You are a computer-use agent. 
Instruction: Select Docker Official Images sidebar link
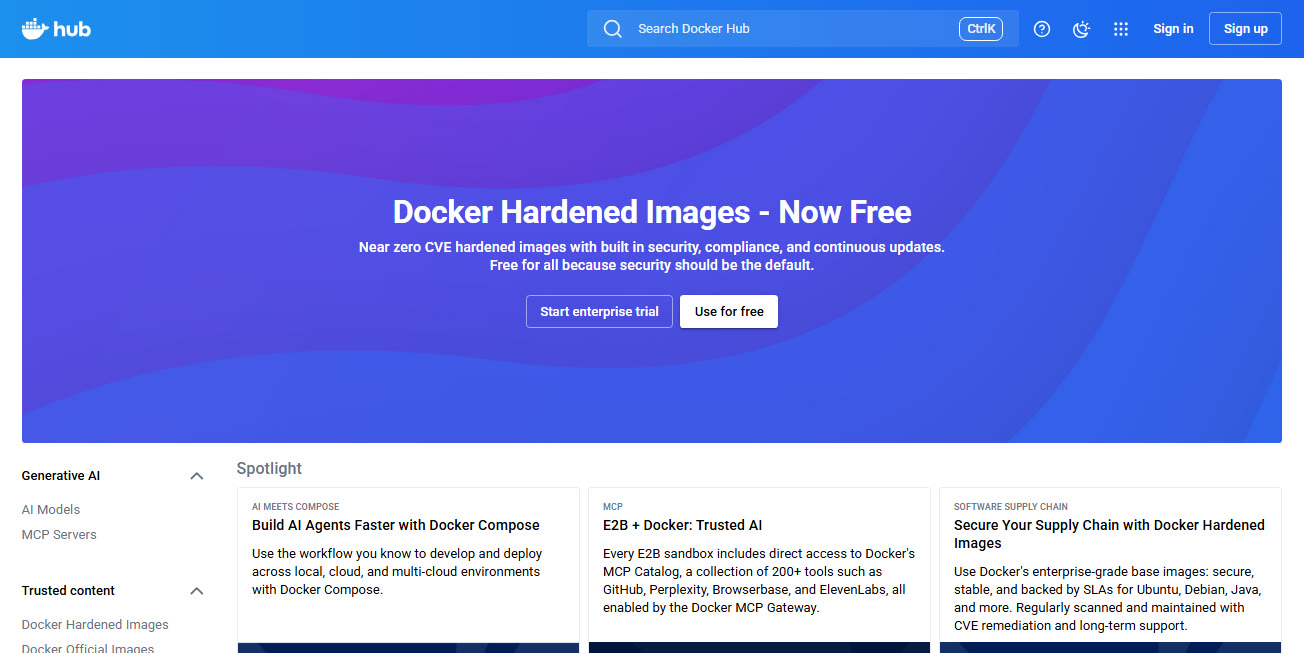coord(88,647)
